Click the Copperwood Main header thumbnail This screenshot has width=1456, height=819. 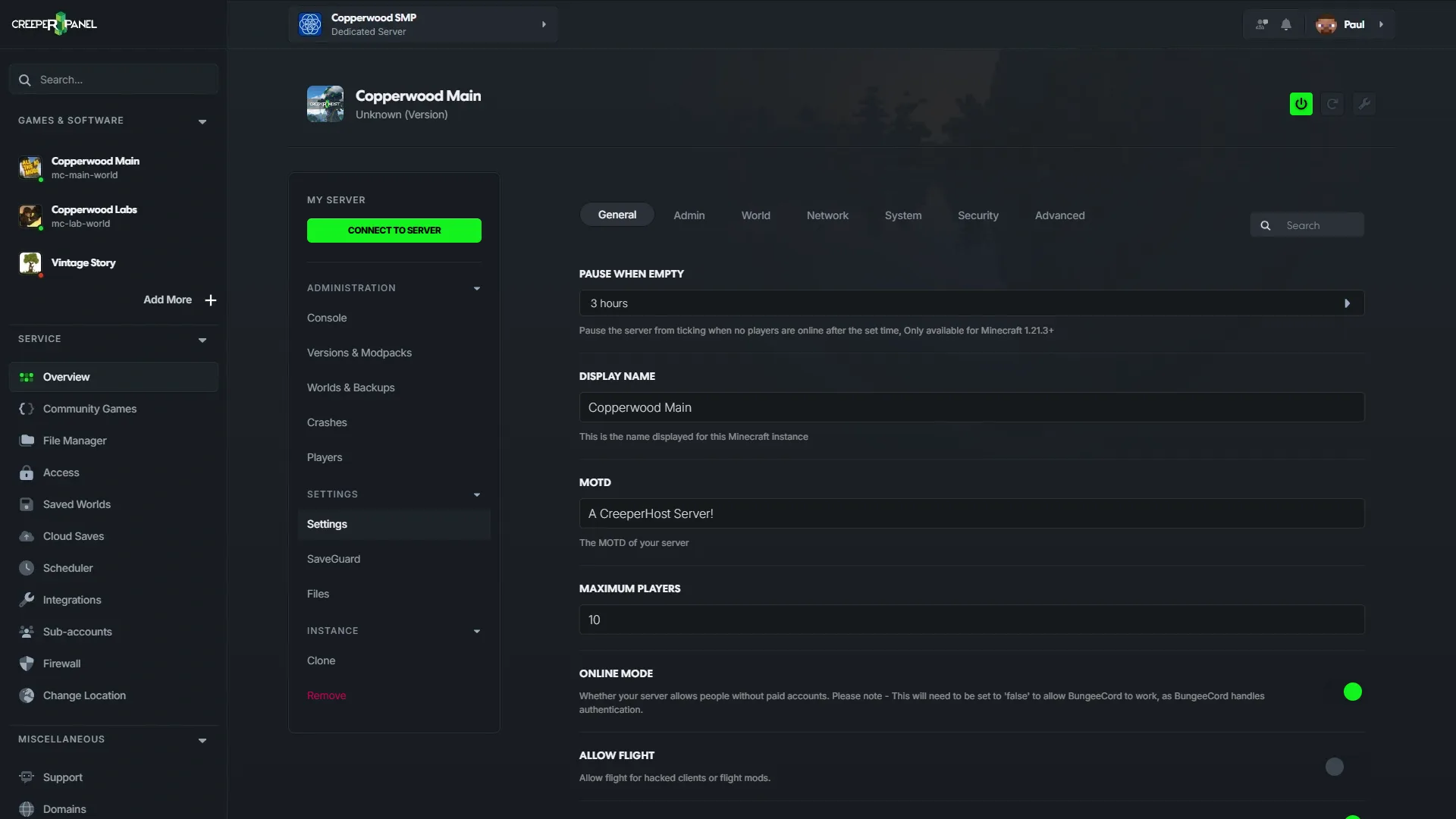pos(325,104)
